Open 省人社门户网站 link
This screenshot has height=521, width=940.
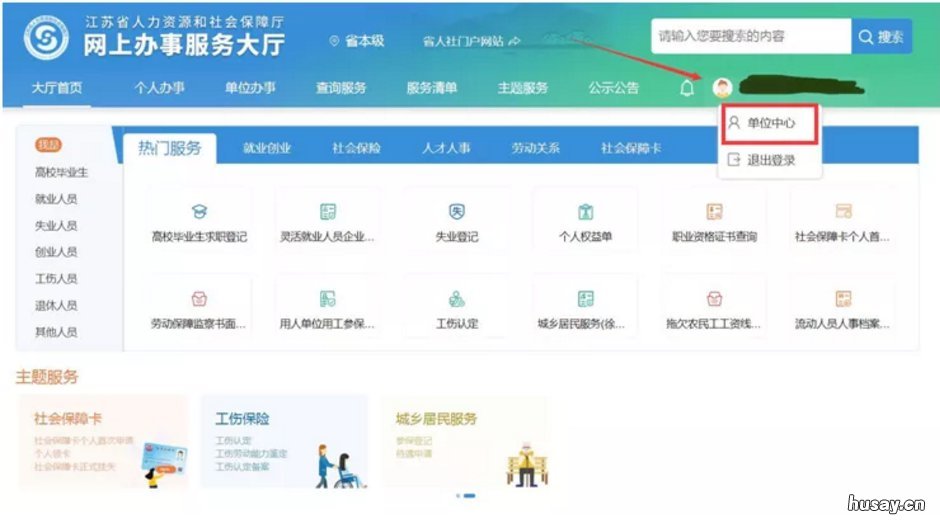point(463,41)
